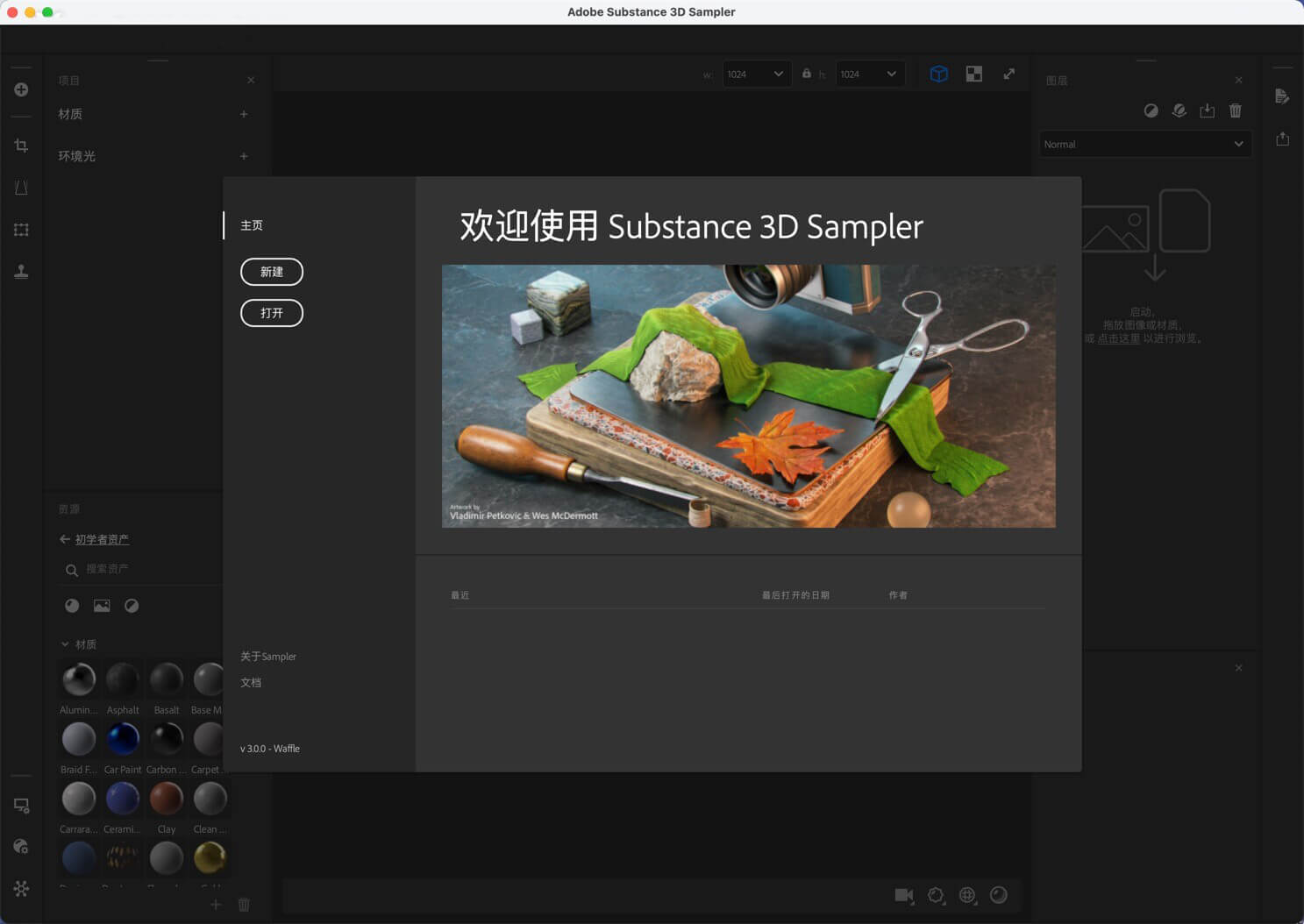1304x924 pixels.
Task: Select the Braid material thumbnail
Action: 79,739
